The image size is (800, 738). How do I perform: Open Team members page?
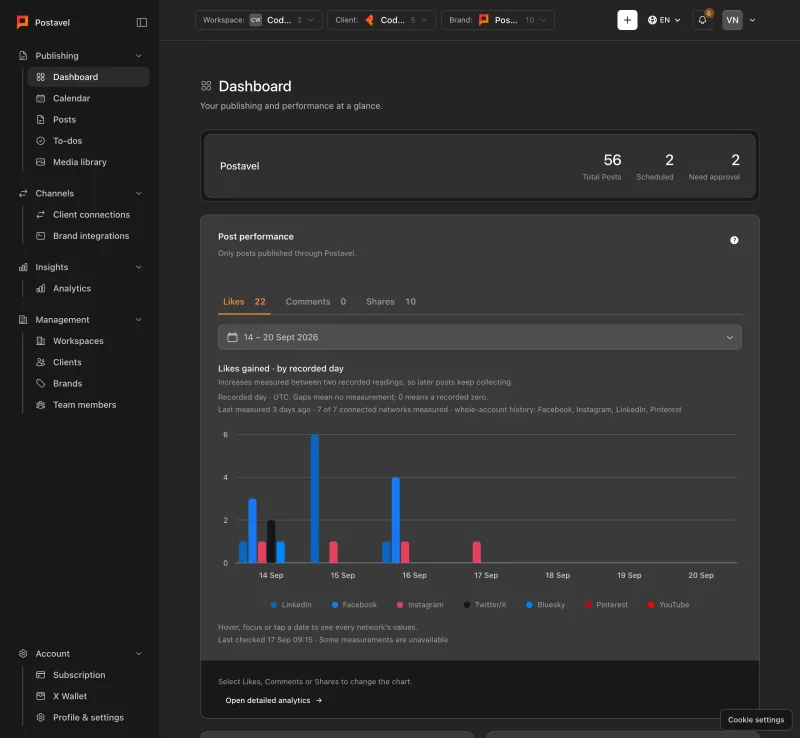pos(88,405)
